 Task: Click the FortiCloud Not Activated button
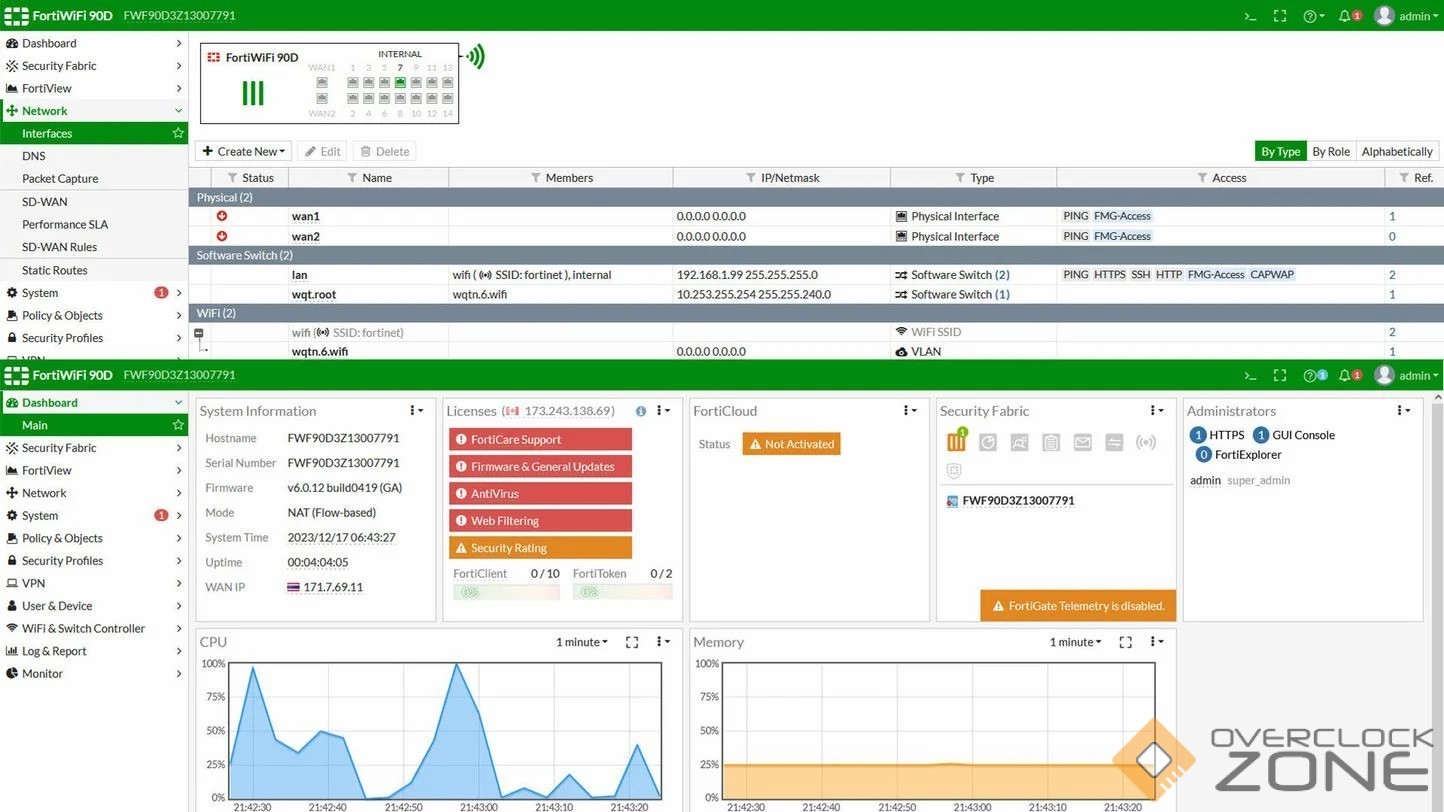click(x=791, y=444)
